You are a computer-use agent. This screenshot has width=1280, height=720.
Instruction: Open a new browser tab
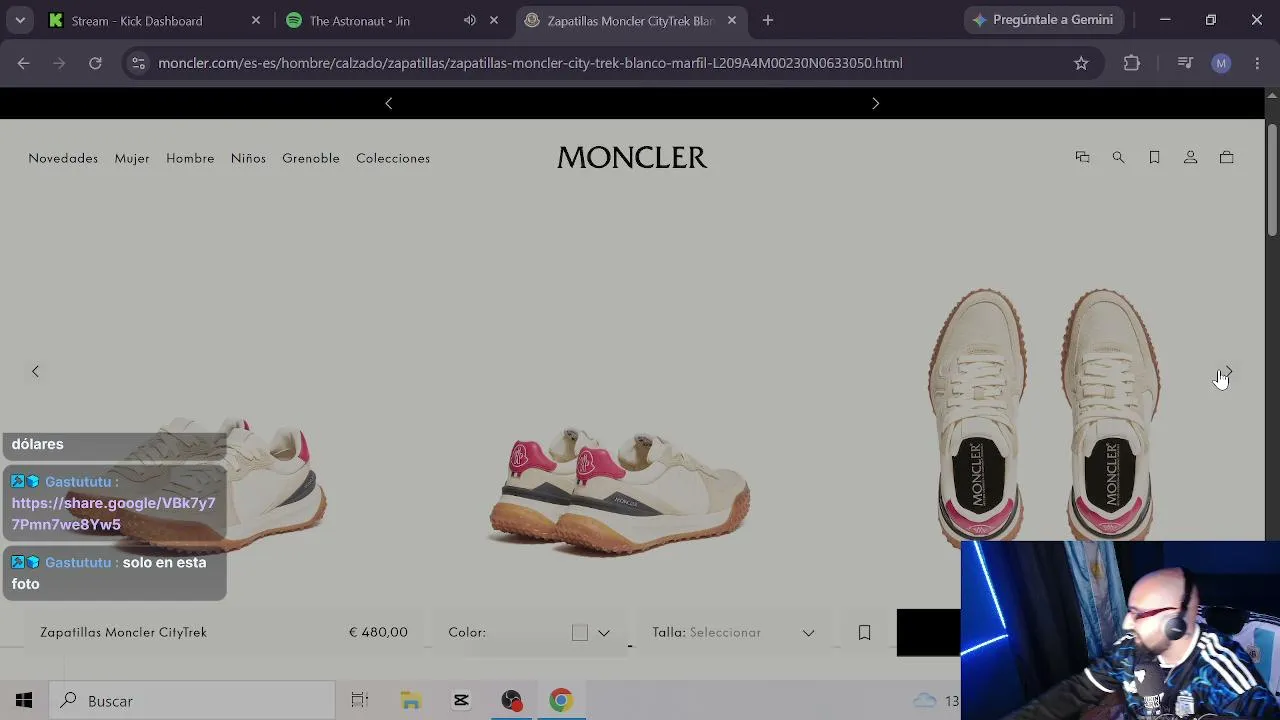tap(768, 20)
